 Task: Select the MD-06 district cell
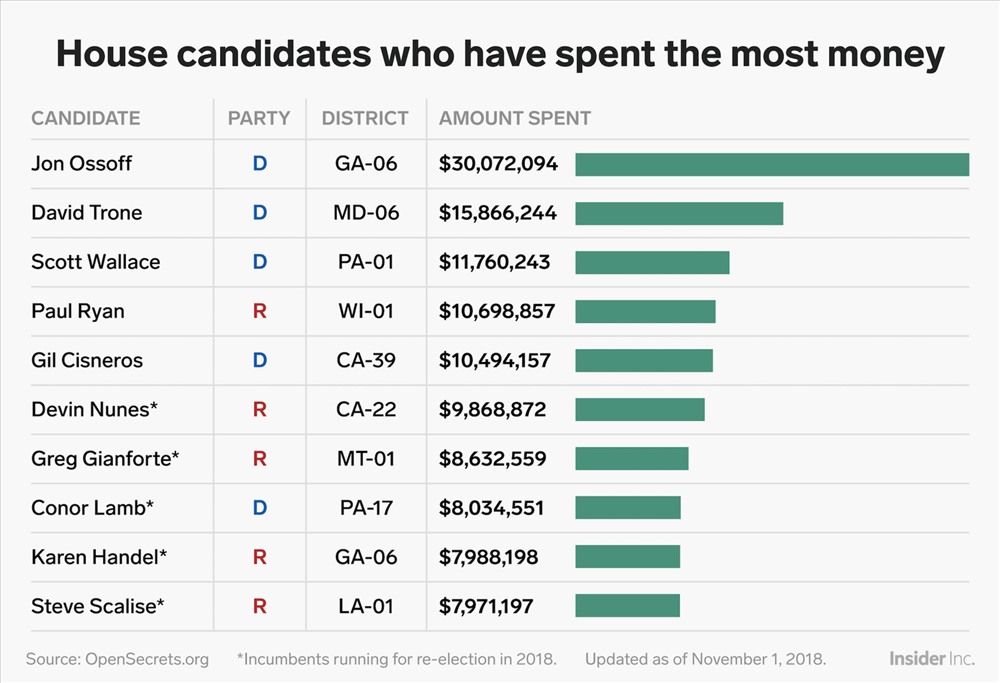366,213
